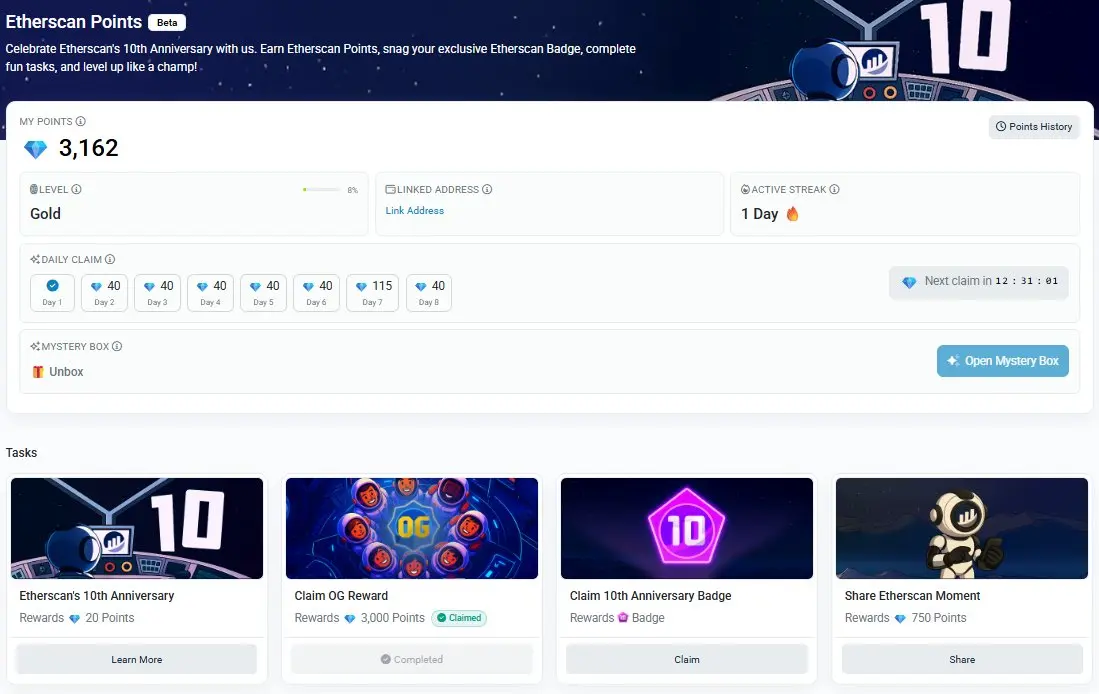This screenshot has height=694, width=1099.
Task: Click the 8% progress label
Action: click(x=353, y=190)
